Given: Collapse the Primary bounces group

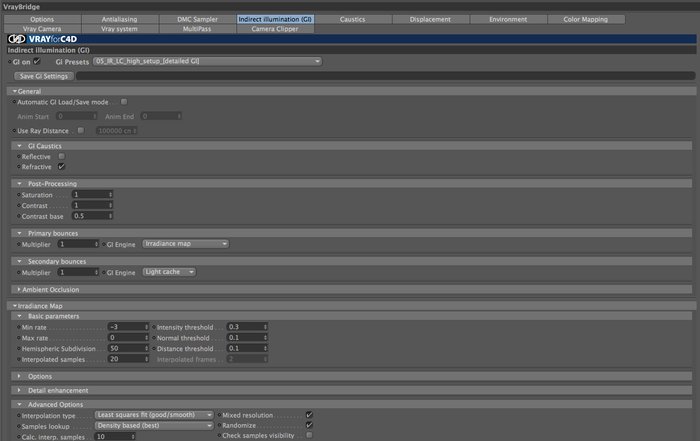Looking at the screenshot, I should coord(19,233).
